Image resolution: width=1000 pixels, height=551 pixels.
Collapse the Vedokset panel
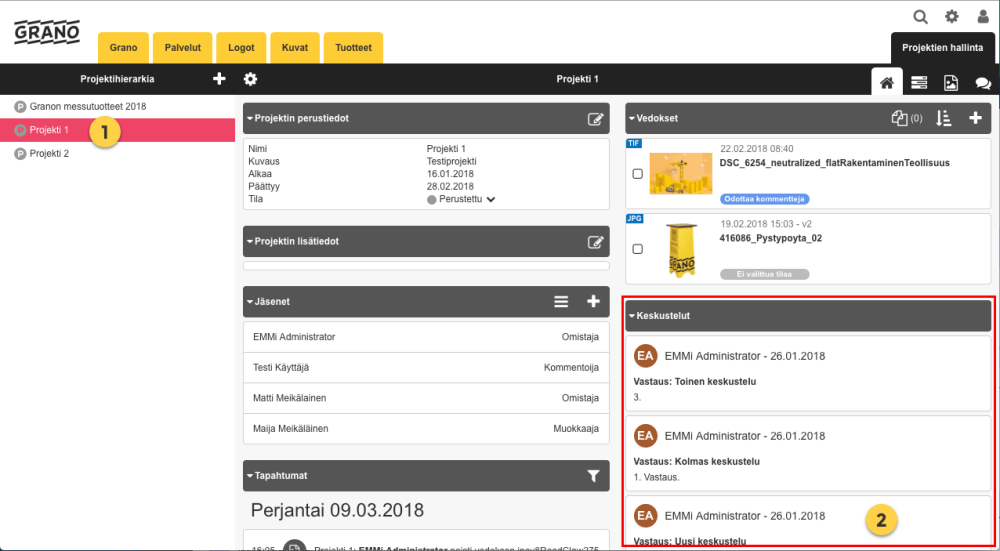(632, 119)
